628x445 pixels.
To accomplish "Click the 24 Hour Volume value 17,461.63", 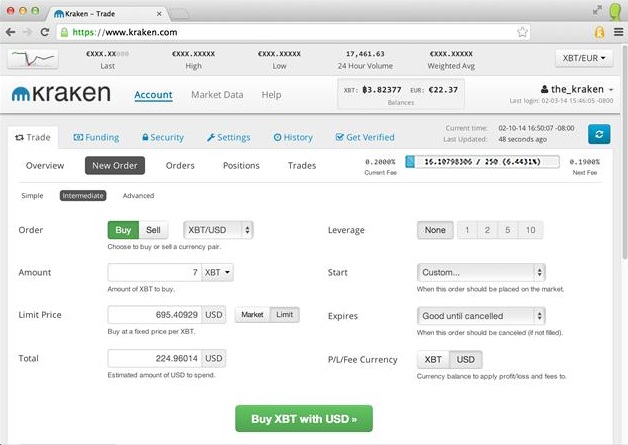I will click(x=365, y=54).
